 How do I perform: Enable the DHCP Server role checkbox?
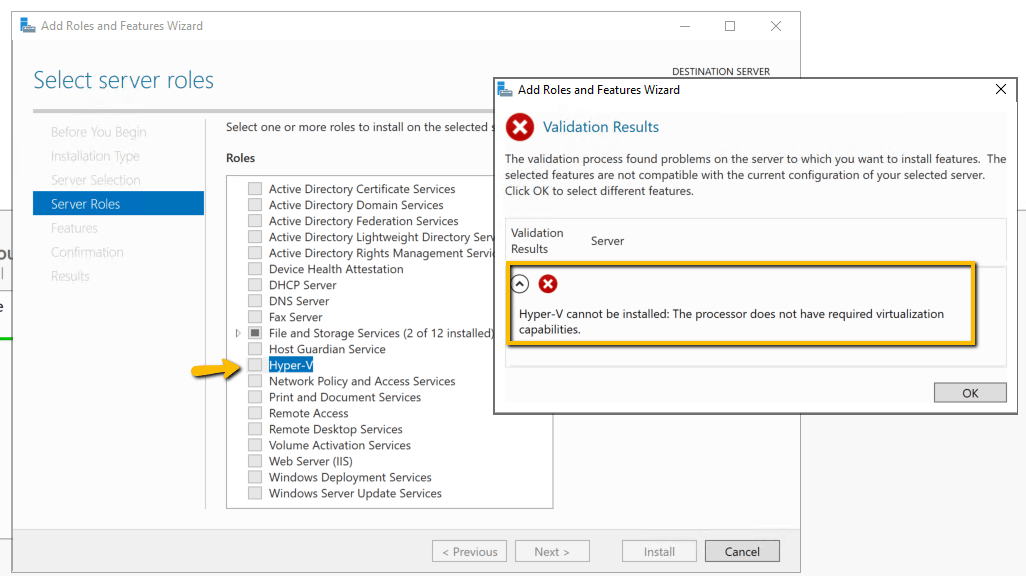pos(253,284)
